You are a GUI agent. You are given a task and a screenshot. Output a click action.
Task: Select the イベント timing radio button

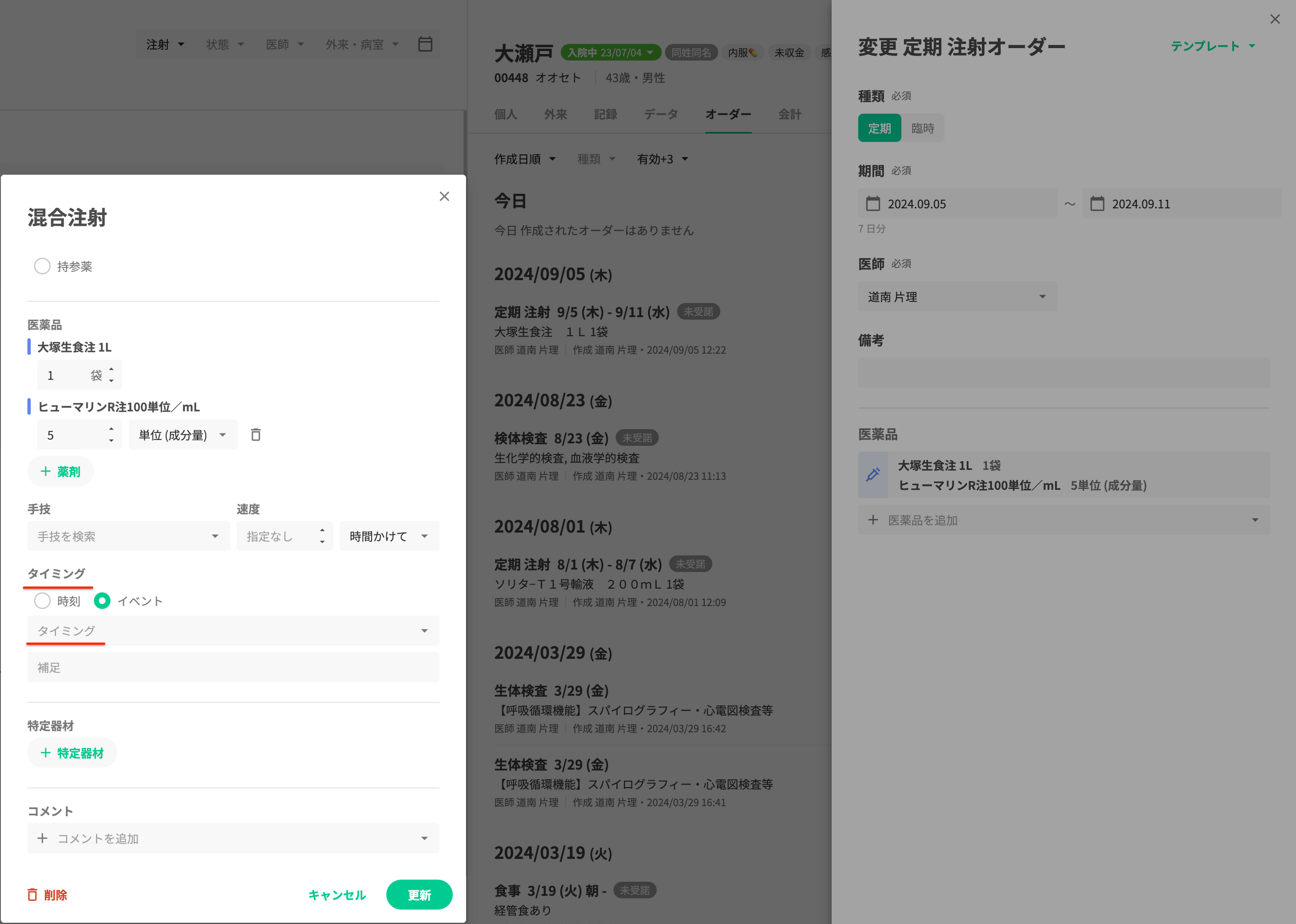tap(102, 601)
